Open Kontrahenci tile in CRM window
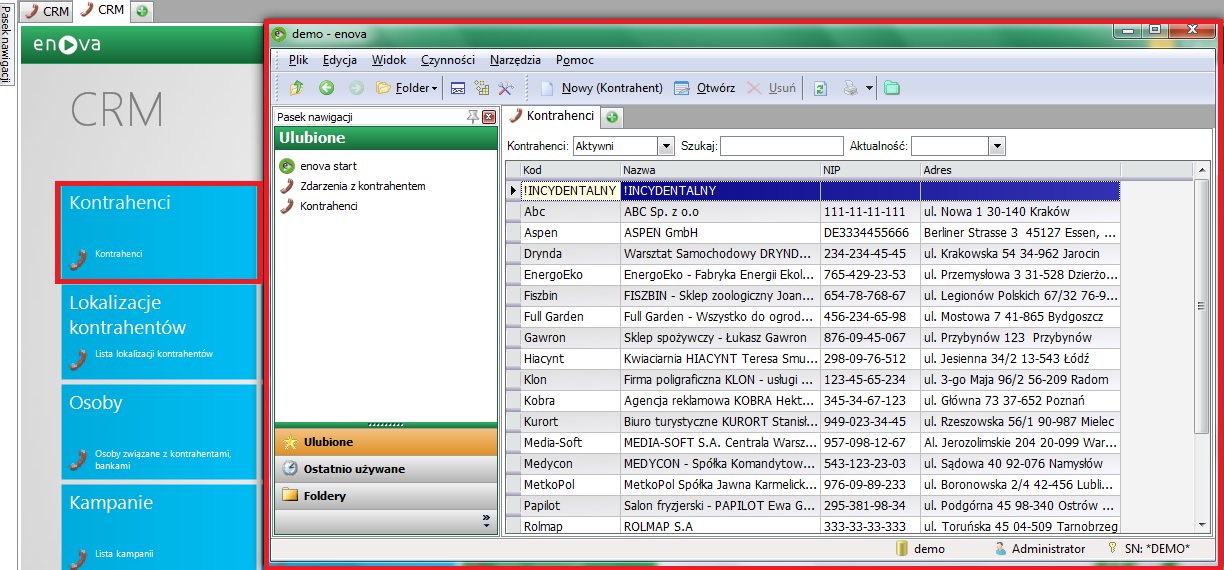Screen dimensions: 1224x570 (x=158, y=232)
